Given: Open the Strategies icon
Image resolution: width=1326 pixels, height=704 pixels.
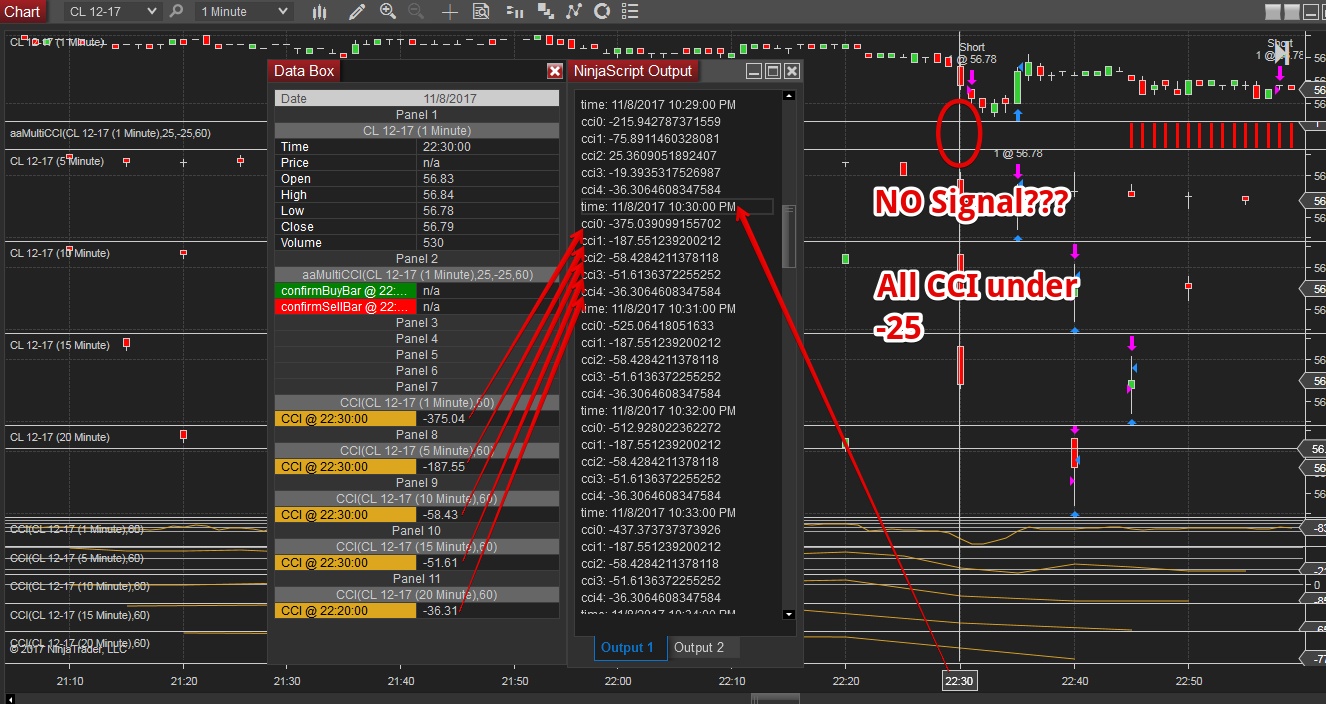Looking at the screenshot, I should (x=602, y=11).
